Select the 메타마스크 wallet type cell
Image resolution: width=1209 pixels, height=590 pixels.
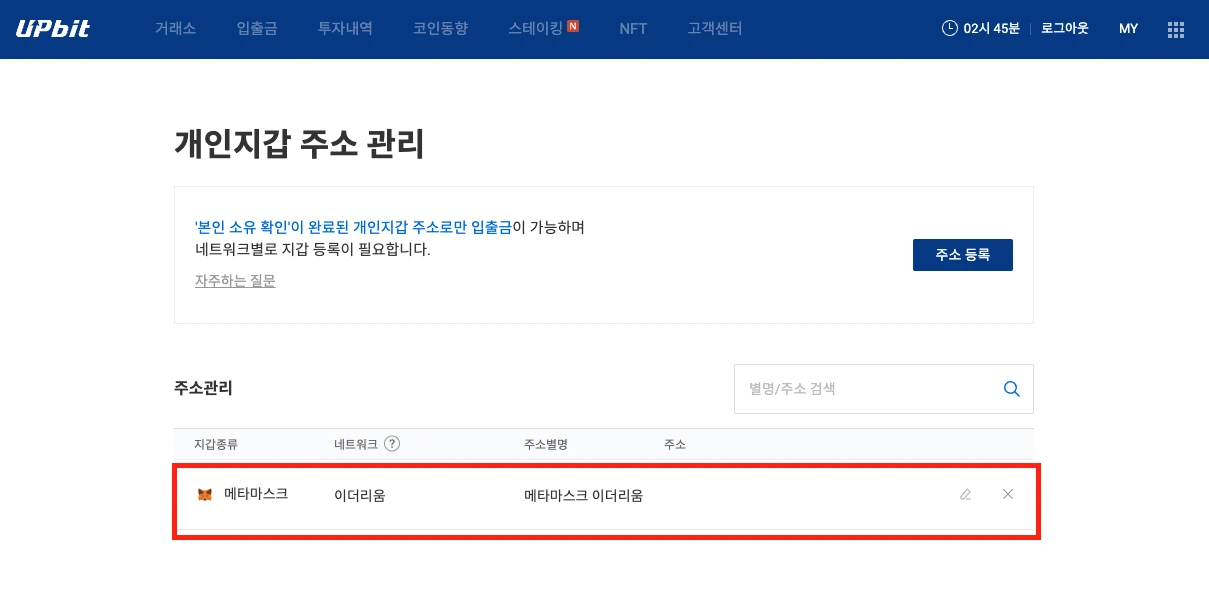tap(256, 493)
